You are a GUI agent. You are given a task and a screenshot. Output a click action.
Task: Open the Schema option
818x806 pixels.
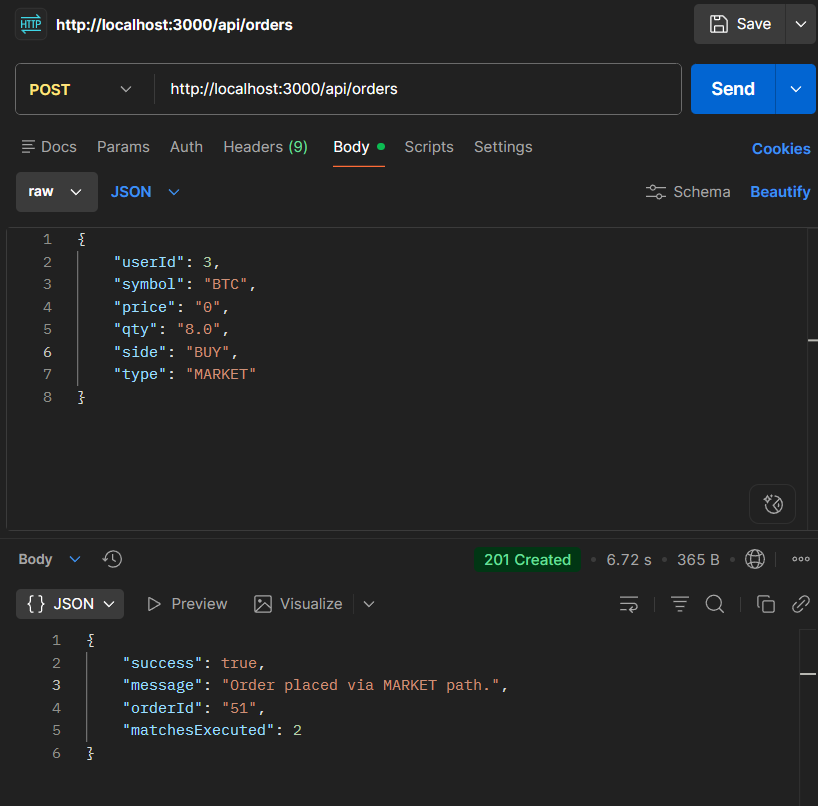(x=688, y=192)
